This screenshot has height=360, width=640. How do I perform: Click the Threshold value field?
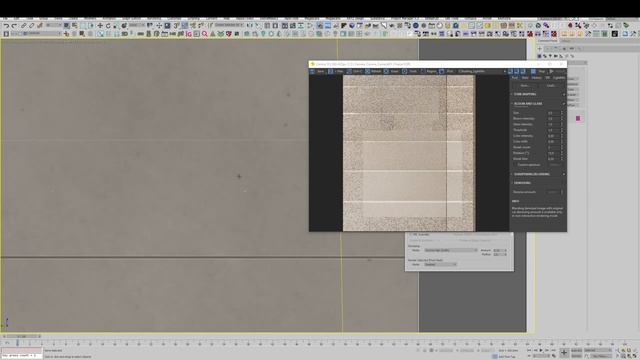553,130
